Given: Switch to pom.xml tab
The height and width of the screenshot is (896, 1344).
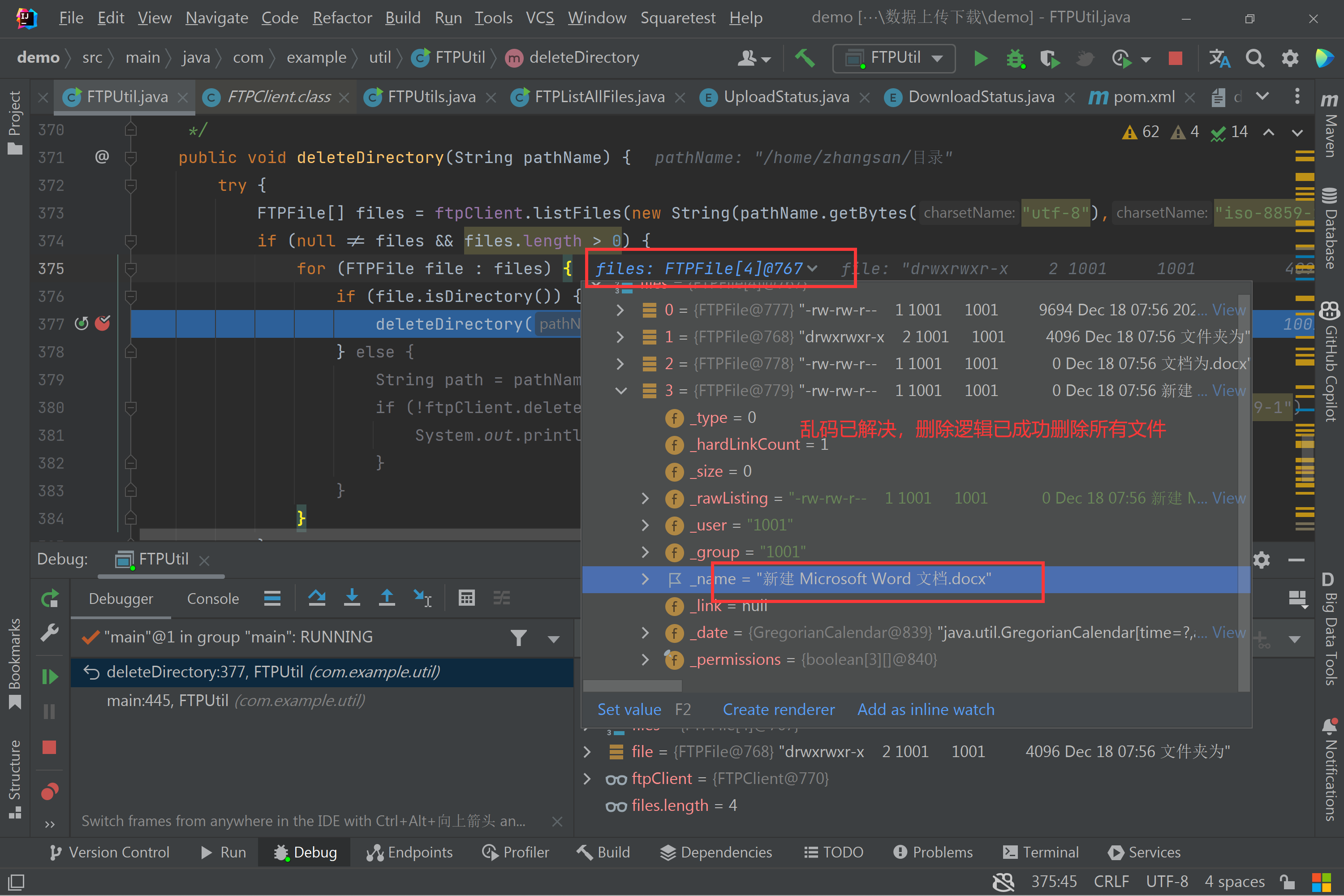Looking at the screenshot, I should click(1143, 97).
